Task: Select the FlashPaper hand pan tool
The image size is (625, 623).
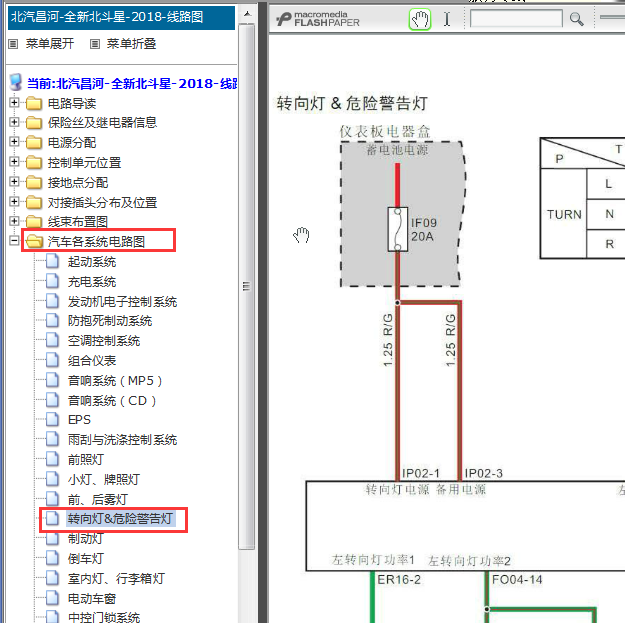Action: coord(419,19)
